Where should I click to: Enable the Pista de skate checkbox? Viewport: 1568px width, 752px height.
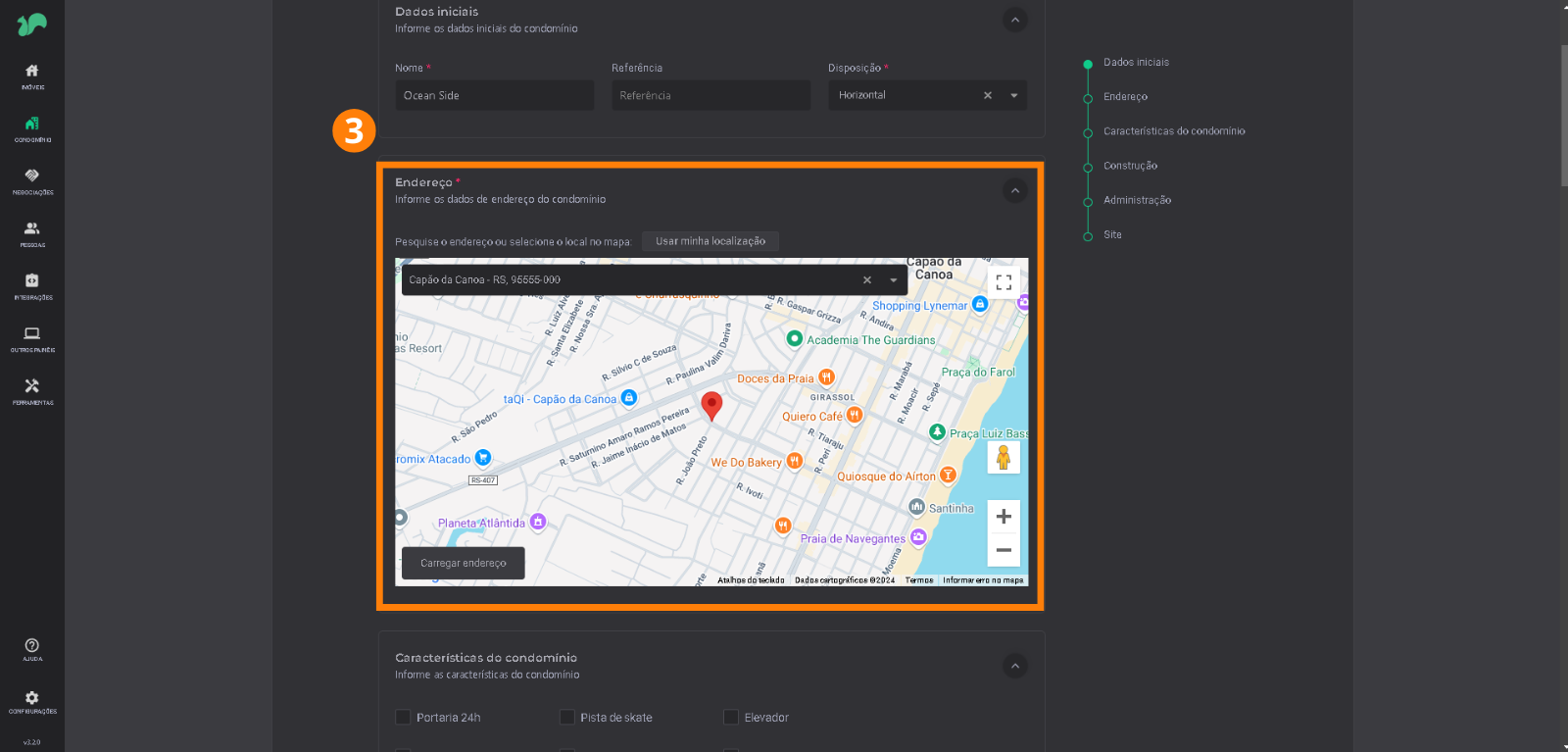pyautogui.click(x=566, y=717)
